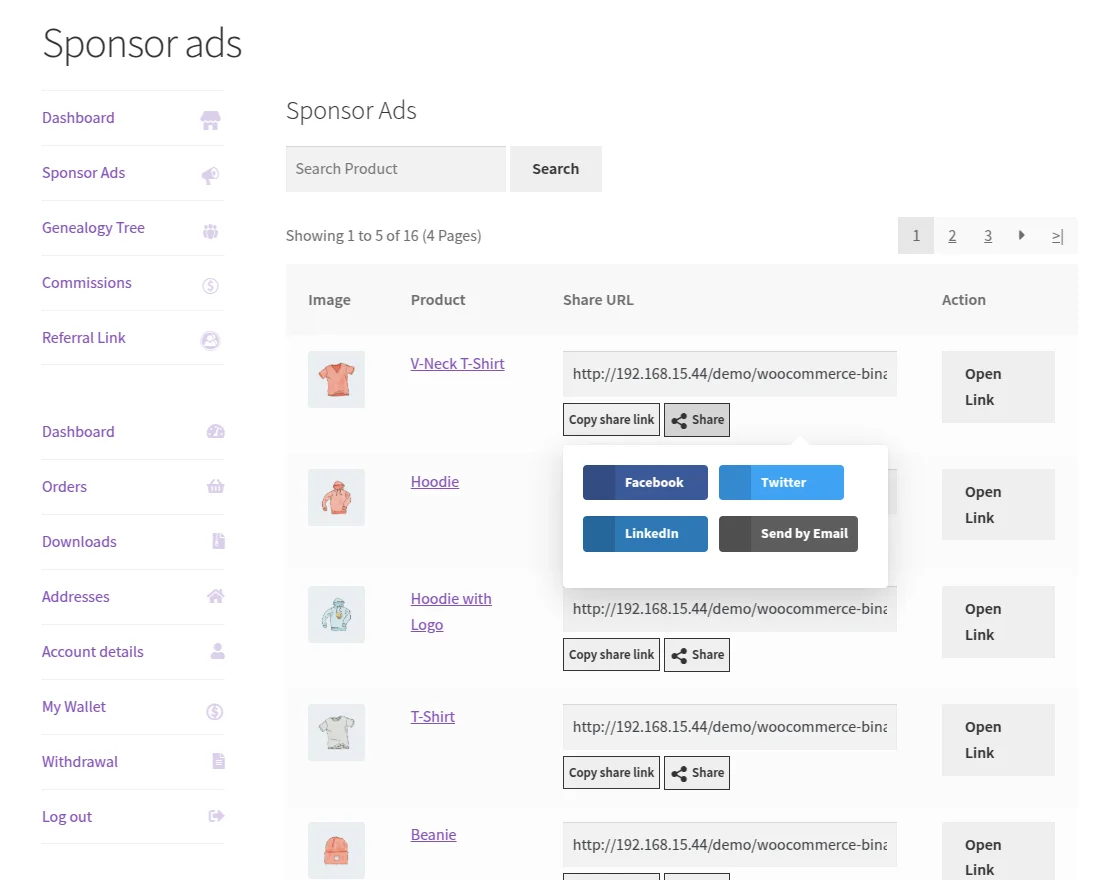The height and width of the screenshot is (880, 1120).
Task: Select the home icon next to Addresses
Action: tap(216, 597)
